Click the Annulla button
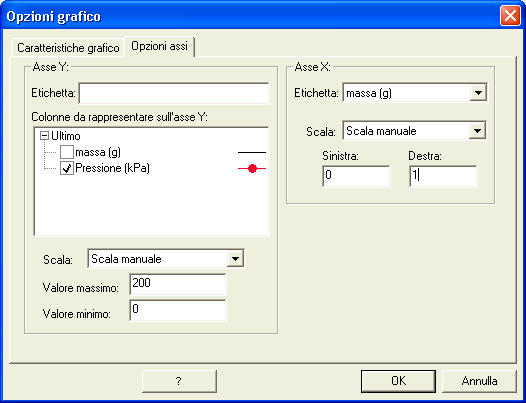The image size is (526, 403). pyautogui.click(x=479, y=381)
